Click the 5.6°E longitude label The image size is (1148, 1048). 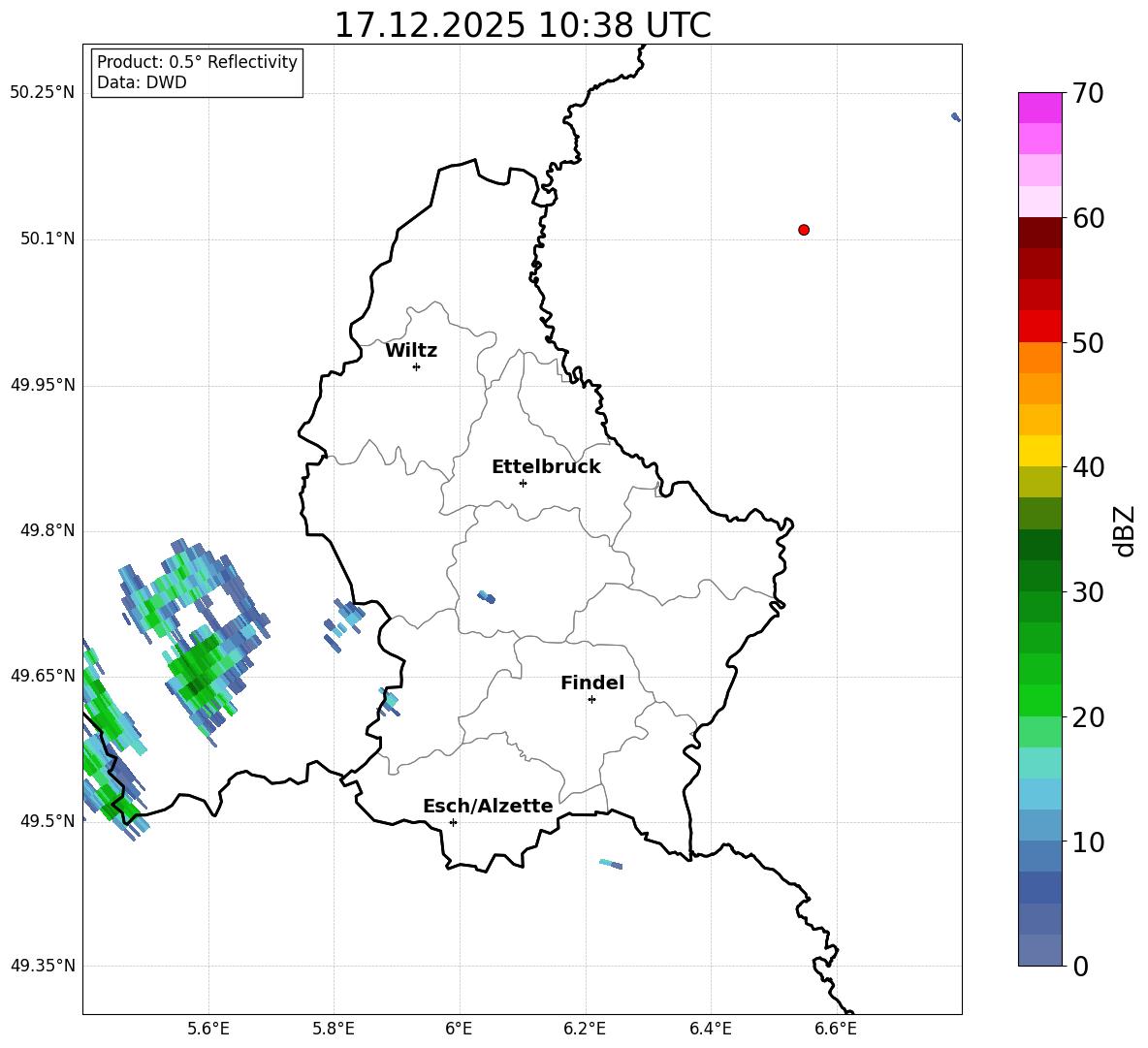point(208,1030)
